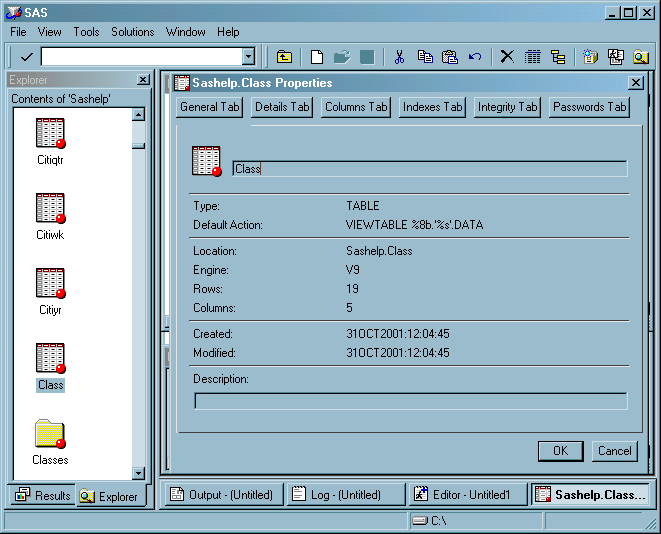661x534 pixels.
Task: Switch to the General Tab
Action: [x=210, y=107]
